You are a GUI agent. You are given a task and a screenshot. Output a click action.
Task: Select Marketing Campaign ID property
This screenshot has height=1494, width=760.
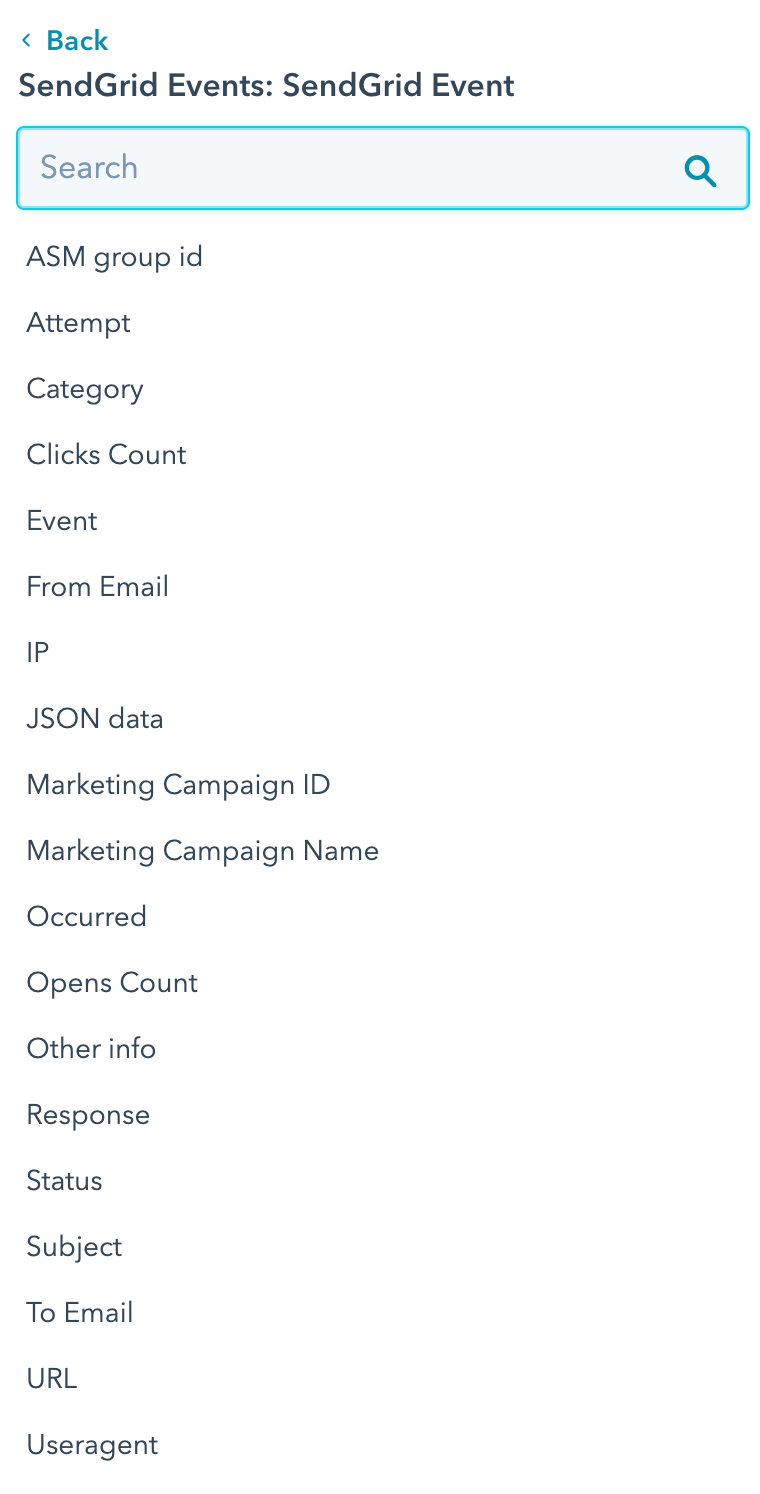coord(178,785)
